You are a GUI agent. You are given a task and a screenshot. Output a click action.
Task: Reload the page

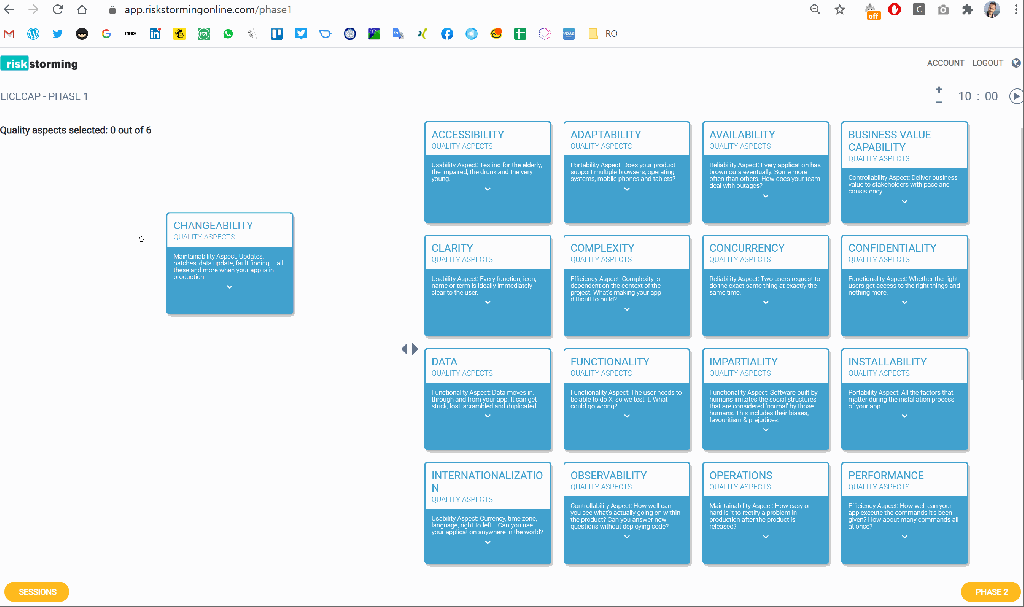point(57,9)
